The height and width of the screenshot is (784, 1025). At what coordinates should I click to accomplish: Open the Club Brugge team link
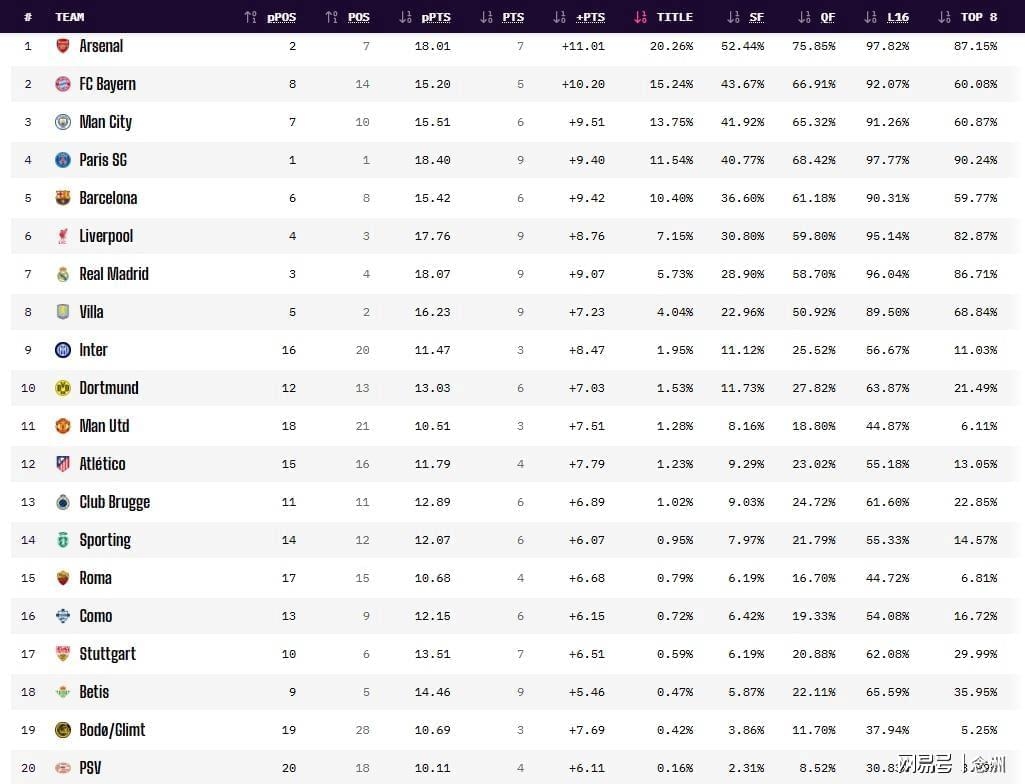[114, 502]
